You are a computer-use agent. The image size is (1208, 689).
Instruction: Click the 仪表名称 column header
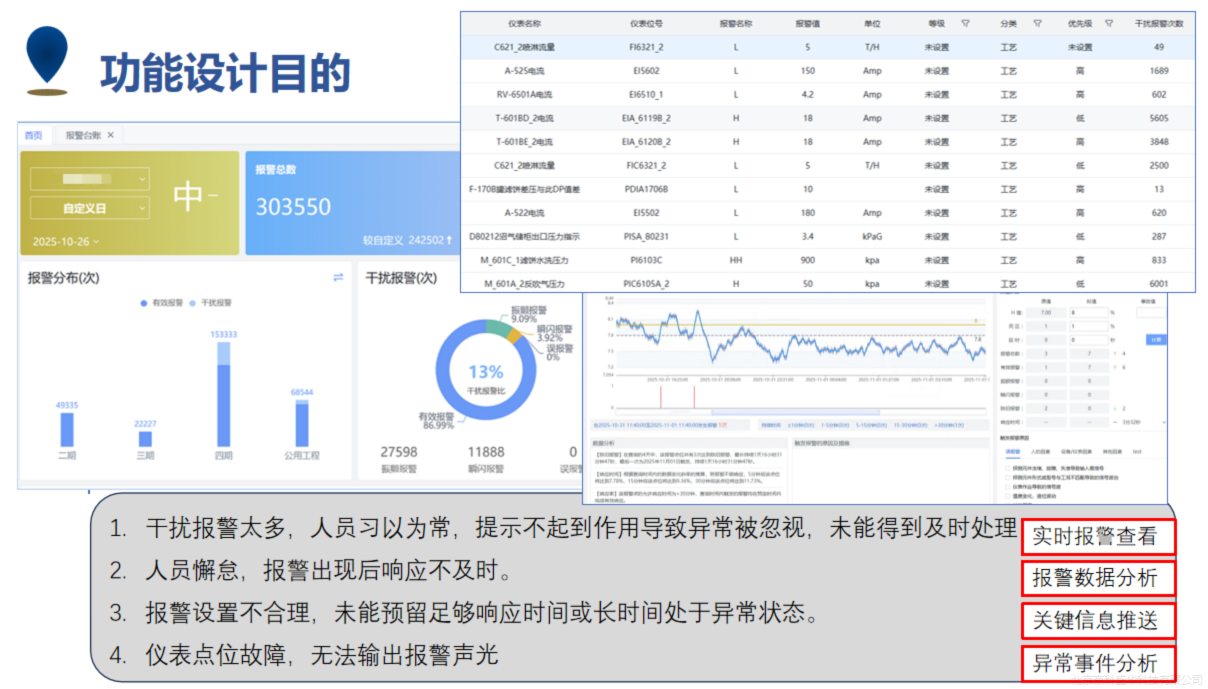pyautogui.click(x=524, y=23)
